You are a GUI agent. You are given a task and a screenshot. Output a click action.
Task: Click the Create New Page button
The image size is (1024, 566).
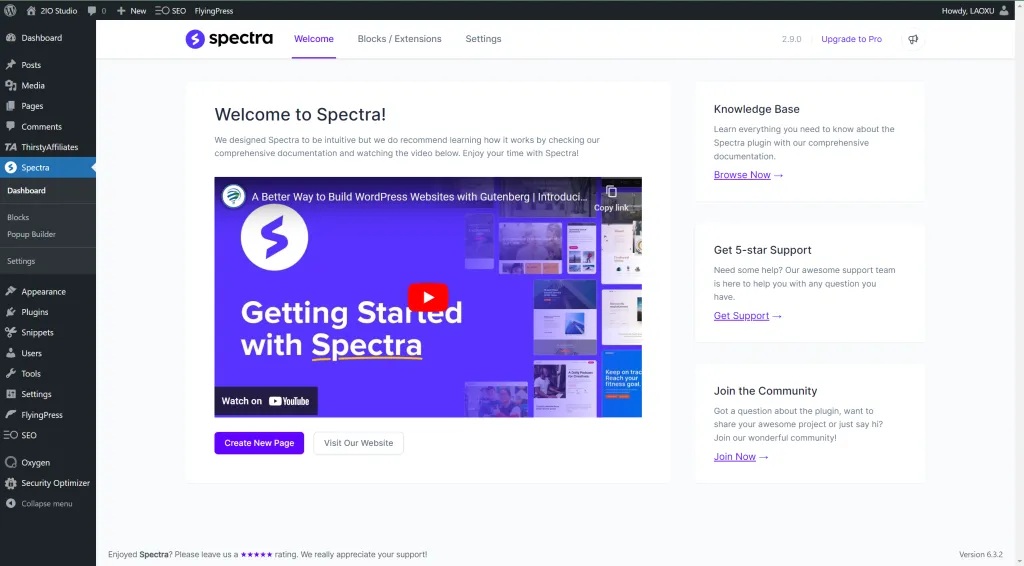[x=259, y=443]
